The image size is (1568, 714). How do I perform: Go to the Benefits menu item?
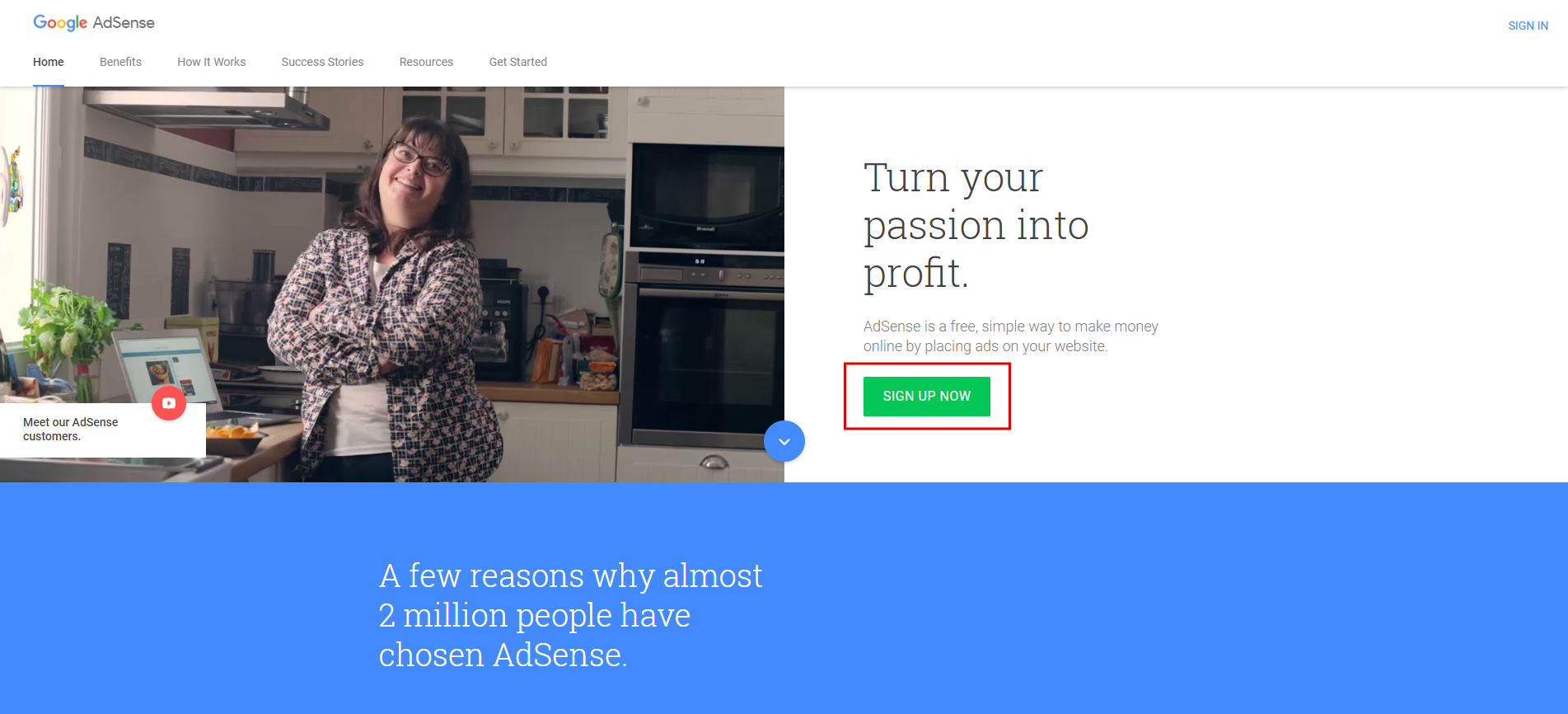coord(120,62)
